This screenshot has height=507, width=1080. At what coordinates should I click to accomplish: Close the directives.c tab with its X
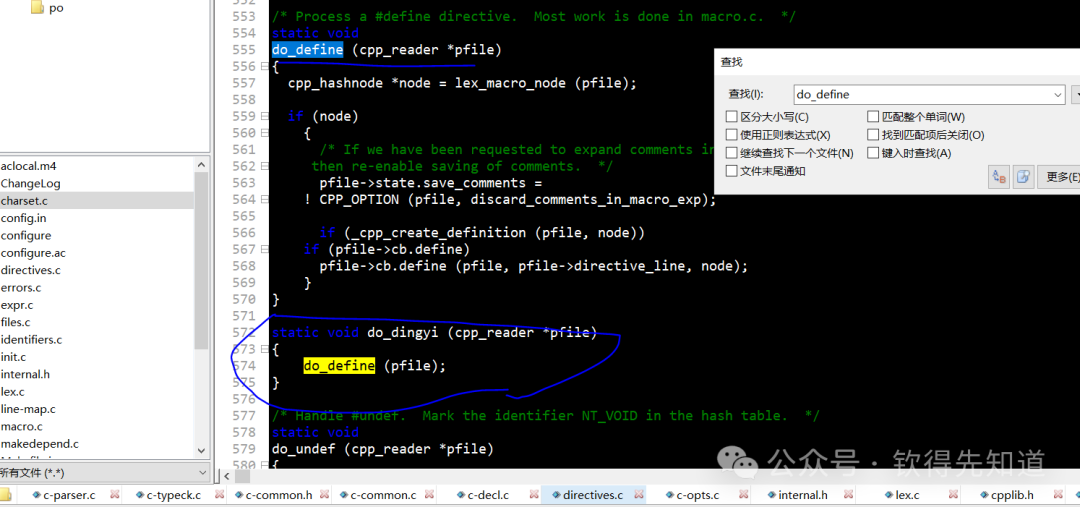click(638, 495)
